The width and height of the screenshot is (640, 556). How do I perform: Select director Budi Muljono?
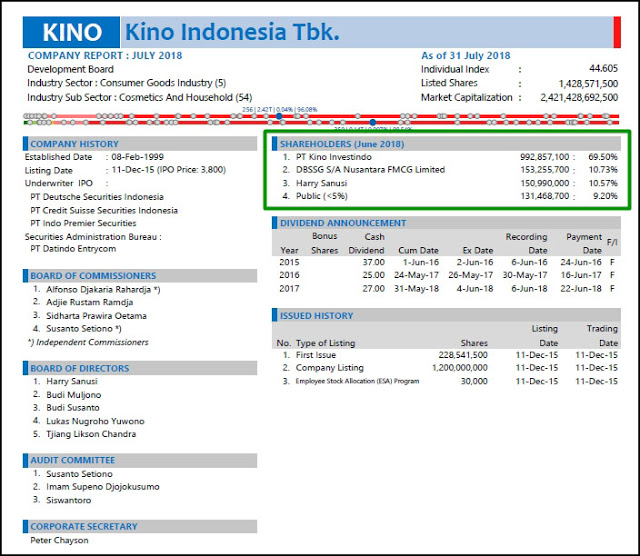pos(73,395)
